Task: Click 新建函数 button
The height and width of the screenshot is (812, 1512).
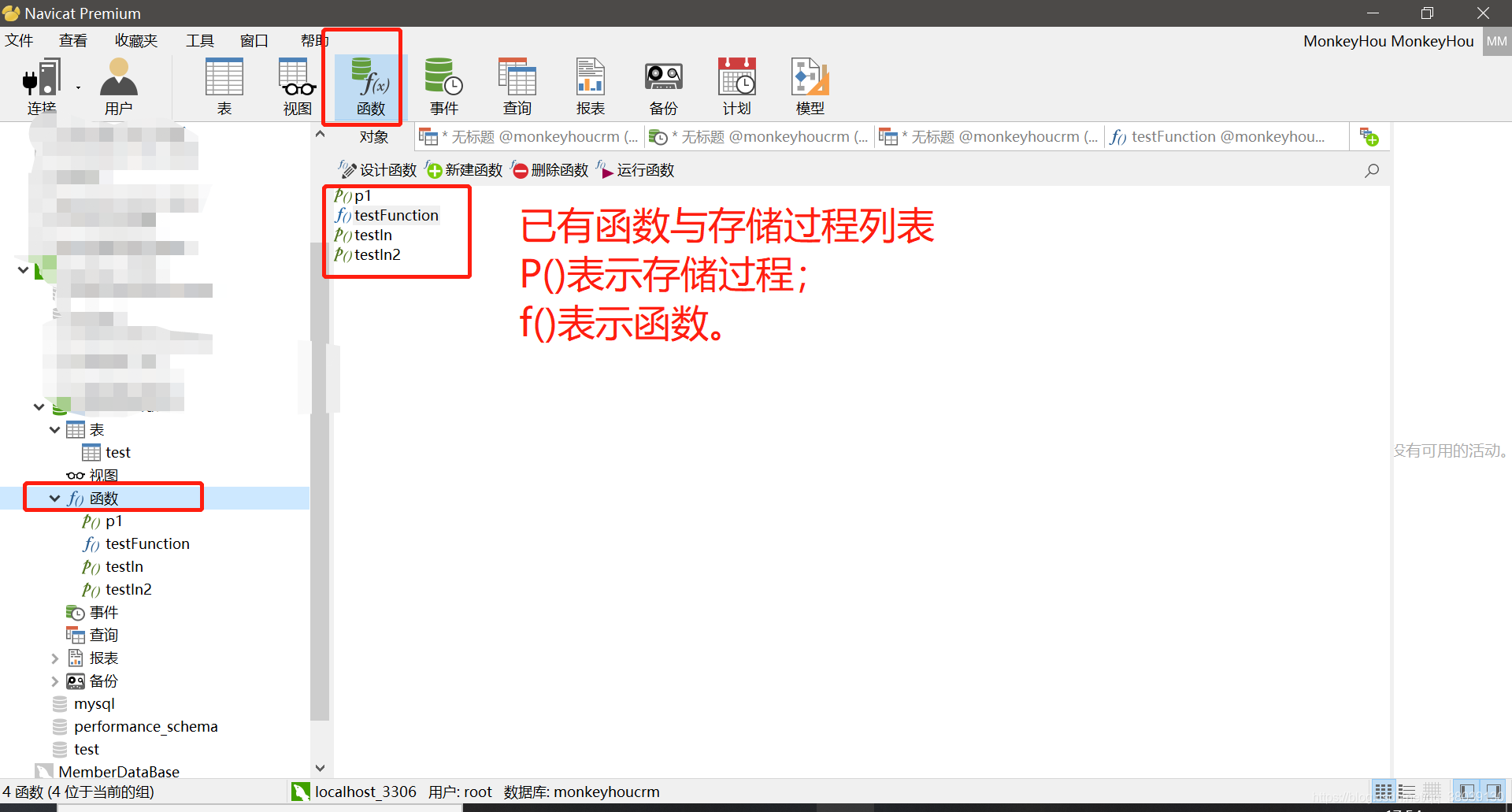Action: click(463, 170)
